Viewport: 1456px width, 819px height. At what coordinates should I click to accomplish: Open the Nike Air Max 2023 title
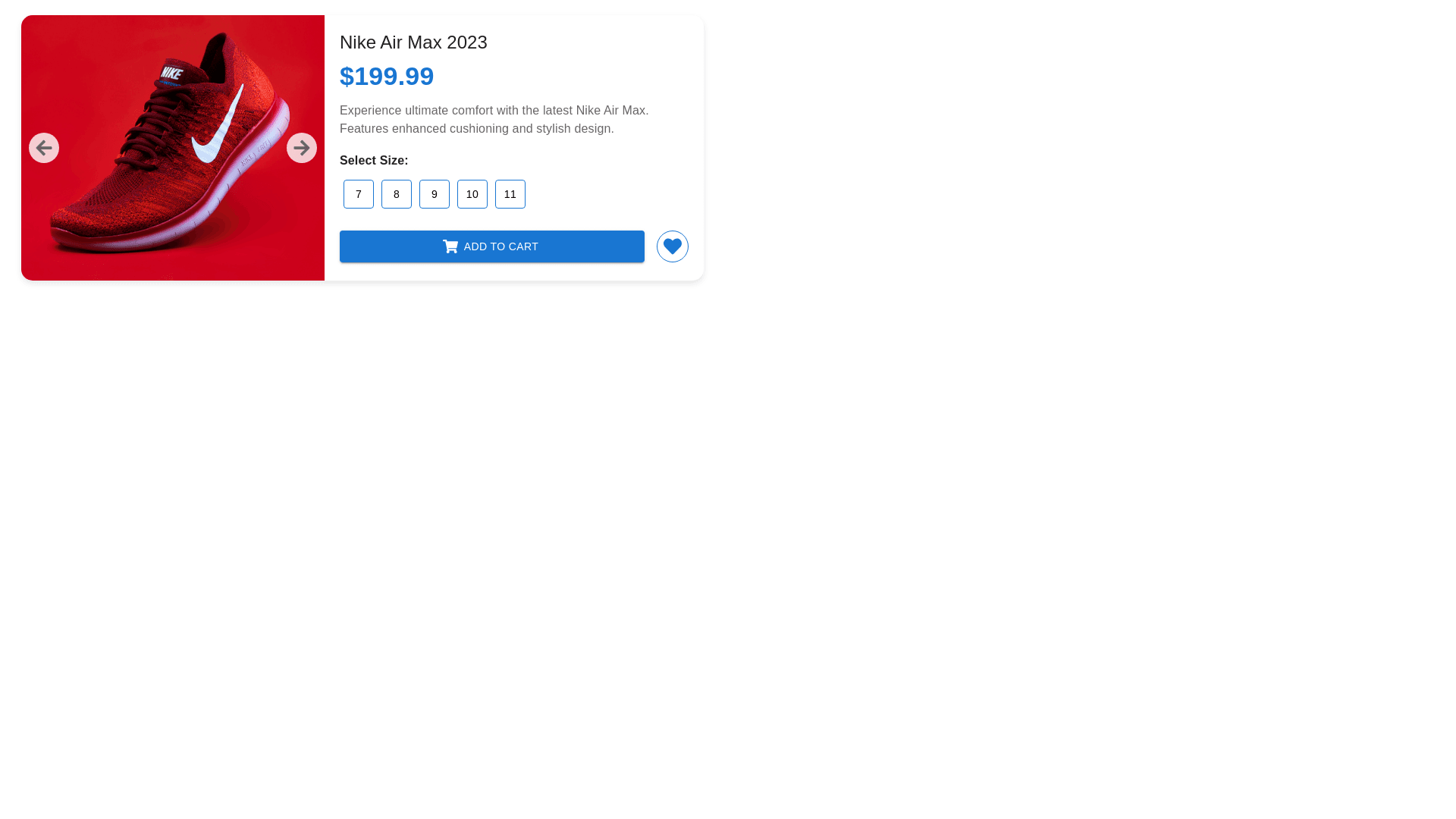point(413,42)
